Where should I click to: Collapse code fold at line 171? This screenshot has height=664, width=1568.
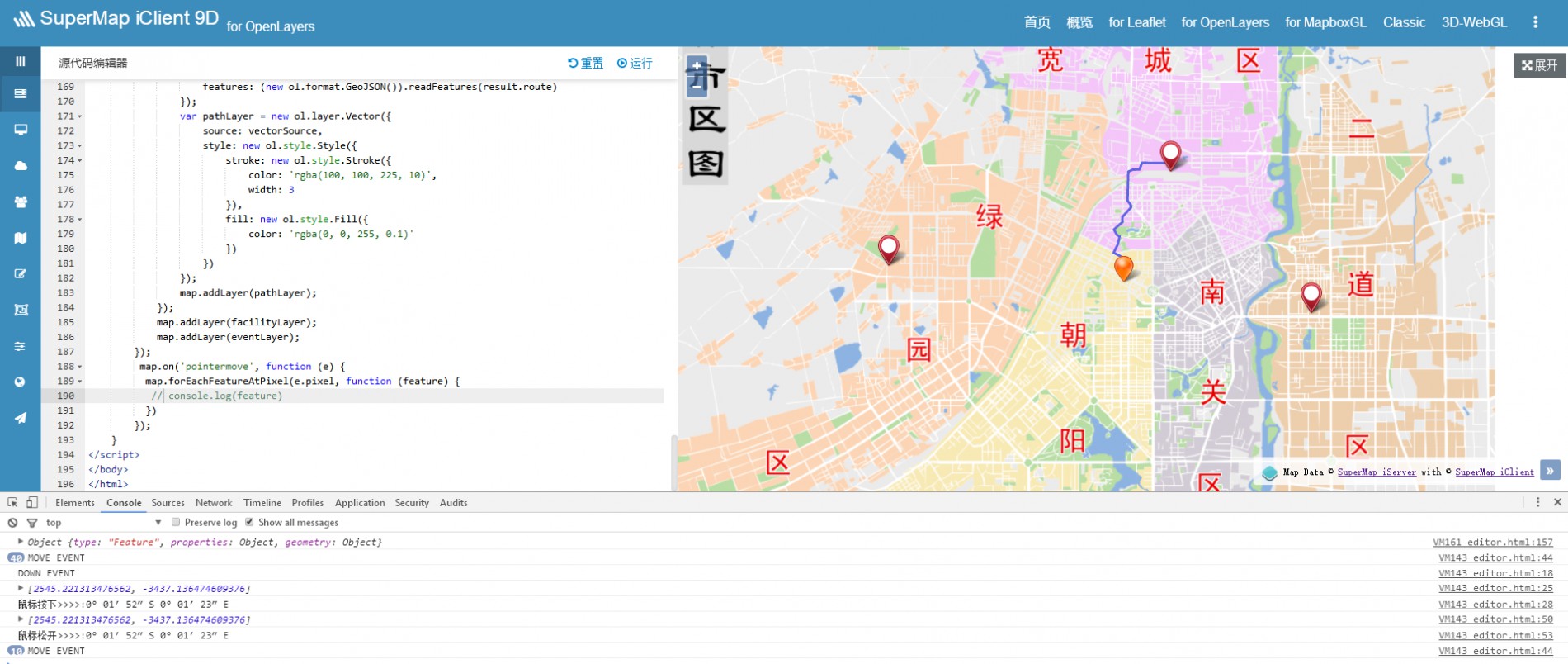click(80, 116)
